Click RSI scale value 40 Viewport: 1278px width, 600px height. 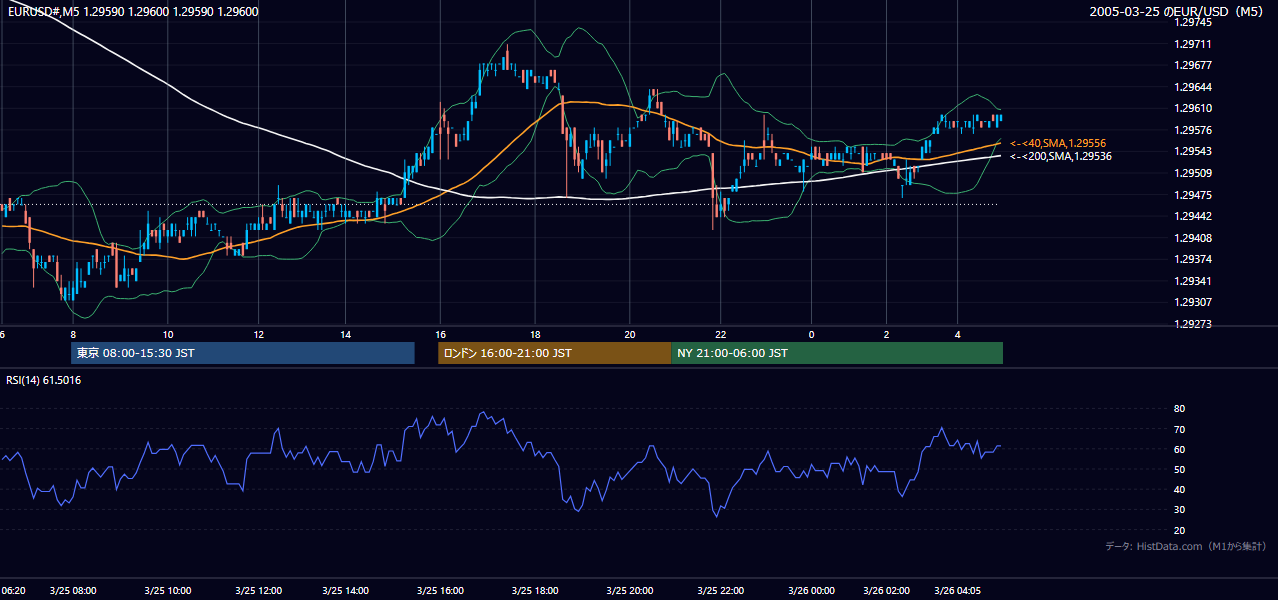[1179, 489]
